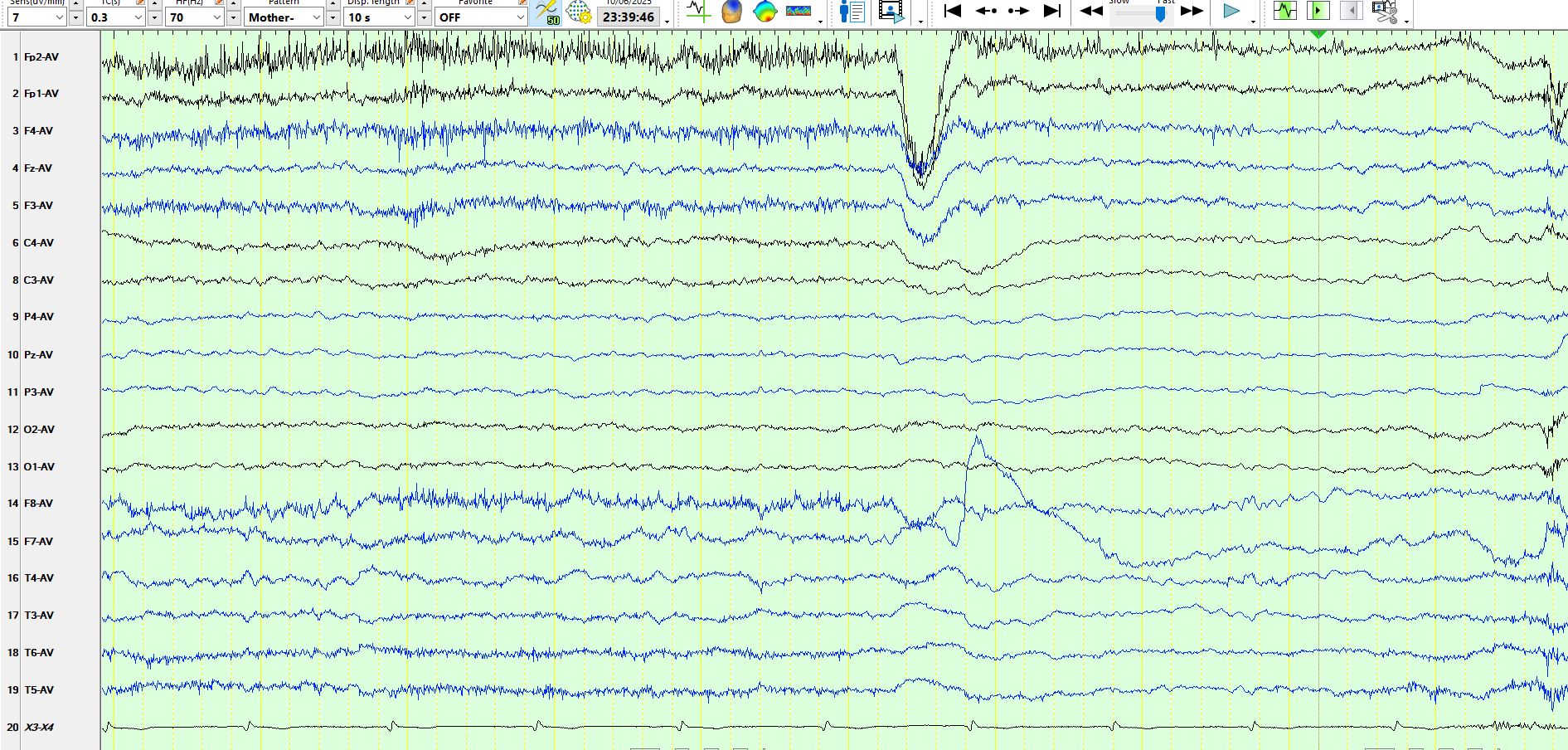Click the down stepper beside the Pattern dropdown

click(333, 17)
